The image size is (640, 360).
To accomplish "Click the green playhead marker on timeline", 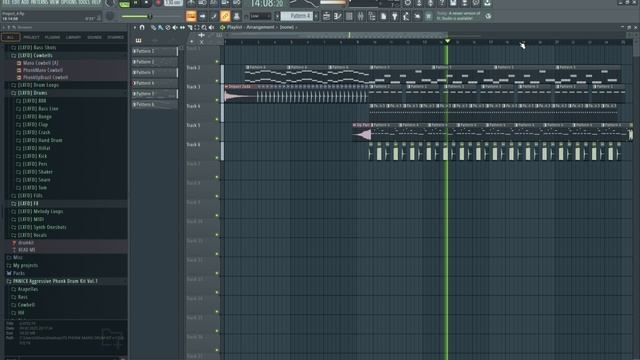I will [x=447, y=41].
